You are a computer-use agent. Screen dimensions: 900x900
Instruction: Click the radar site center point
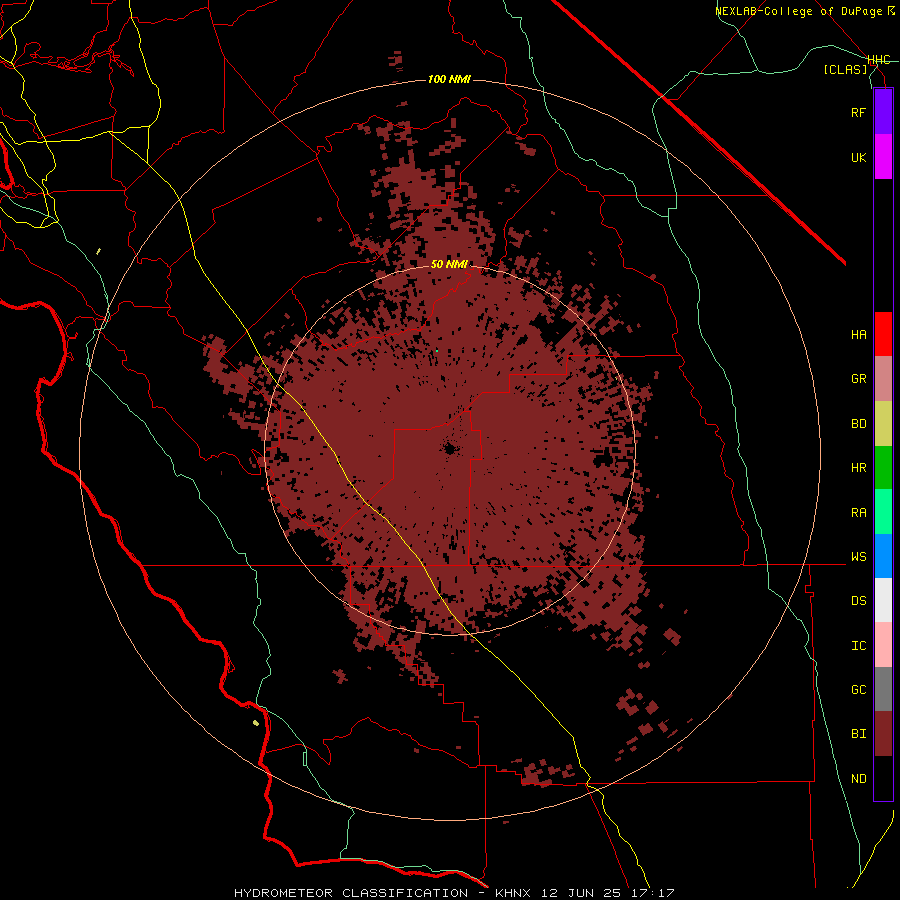click(x=449, y=449)
